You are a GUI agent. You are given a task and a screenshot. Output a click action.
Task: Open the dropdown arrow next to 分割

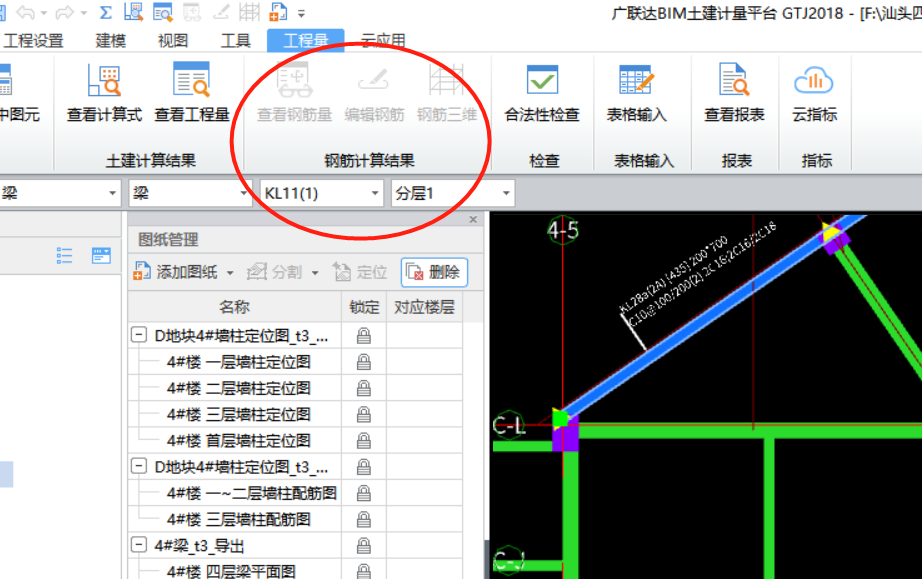[x=315, y=273]
